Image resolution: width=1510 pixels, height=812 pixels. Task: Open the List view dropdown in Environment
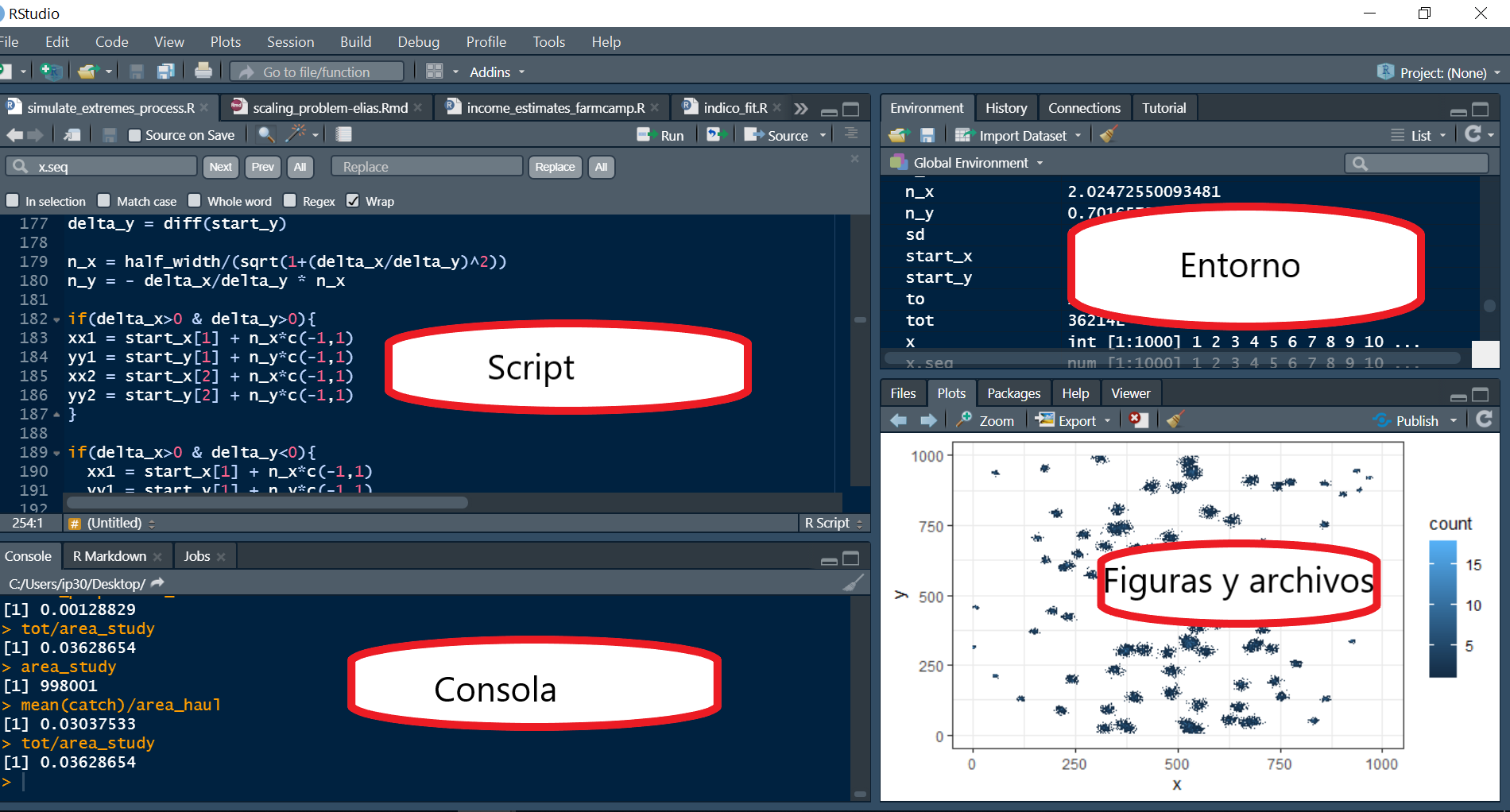click(1419, 135)
